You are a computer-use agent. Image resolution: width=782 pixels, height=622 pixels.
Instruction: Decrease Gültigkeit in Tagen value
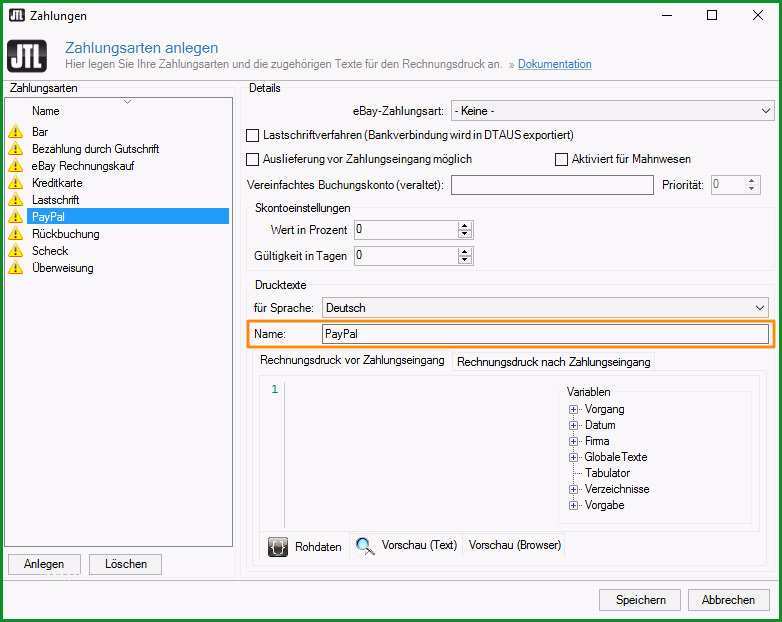click(x=465, y=260)
